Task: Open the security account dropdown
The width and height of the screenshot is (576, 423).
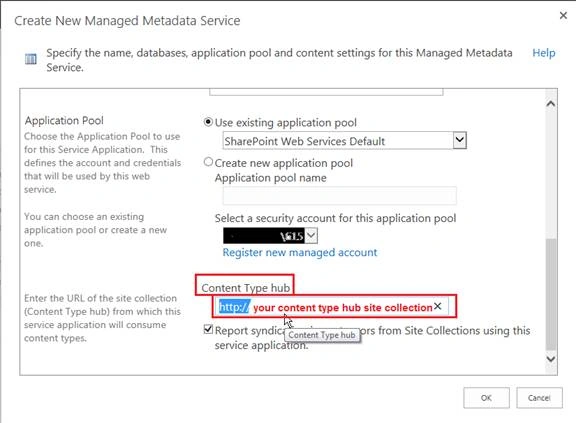Action: (x=311, y=235)
